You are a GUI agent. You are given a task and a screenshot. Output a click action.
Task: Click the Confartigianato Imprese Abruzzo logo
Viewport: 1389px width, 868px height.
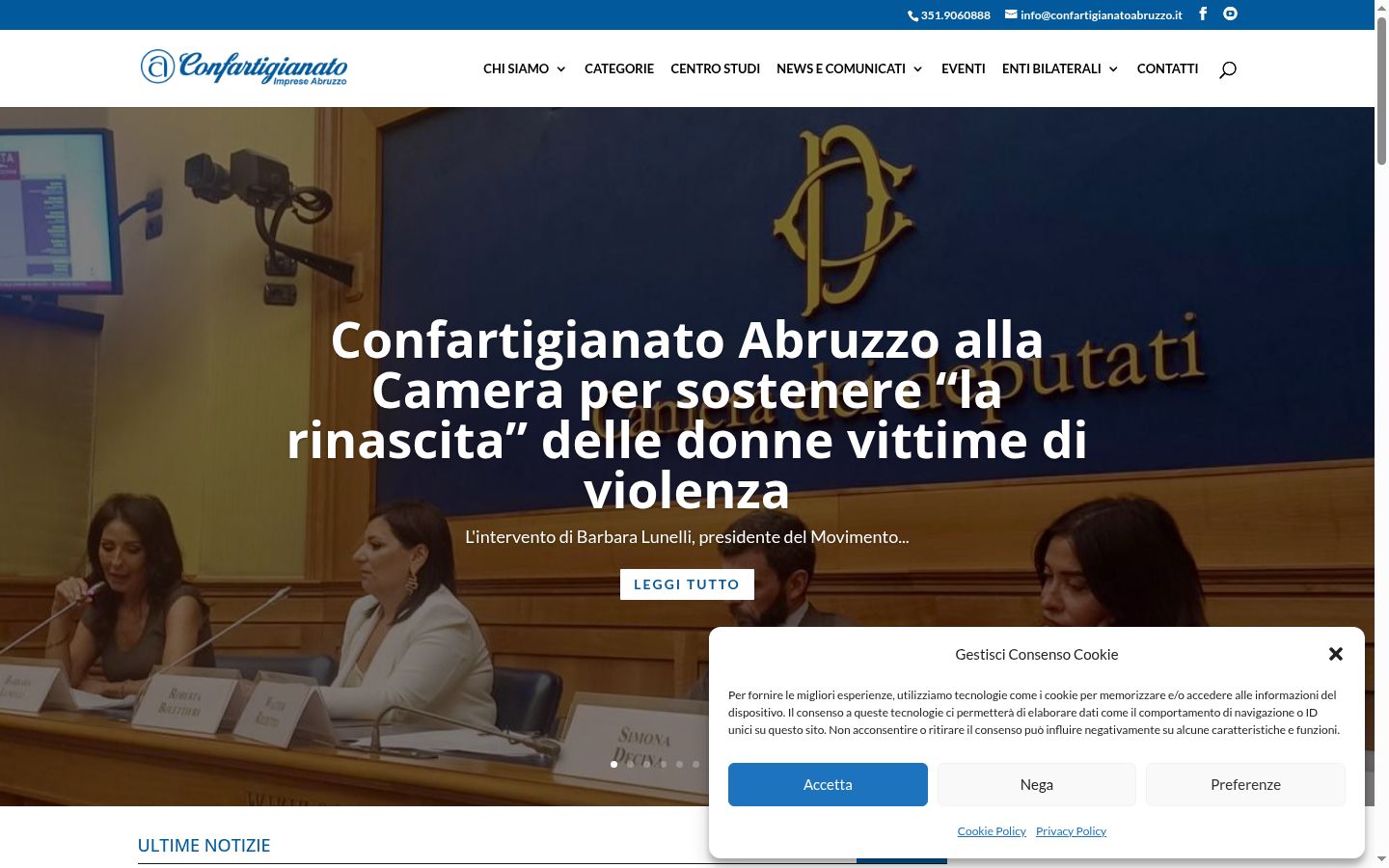[244, 68]
